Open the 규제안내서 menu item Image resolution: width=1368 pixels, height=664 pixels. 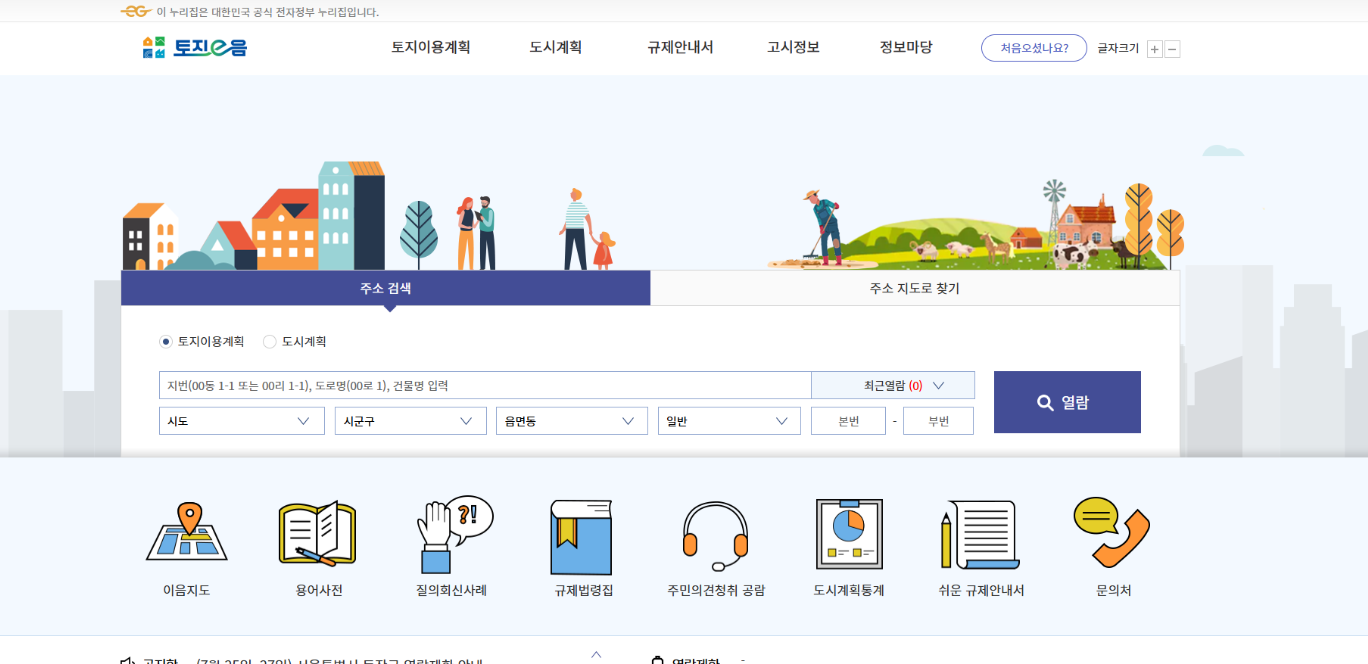tap(680, 47)
